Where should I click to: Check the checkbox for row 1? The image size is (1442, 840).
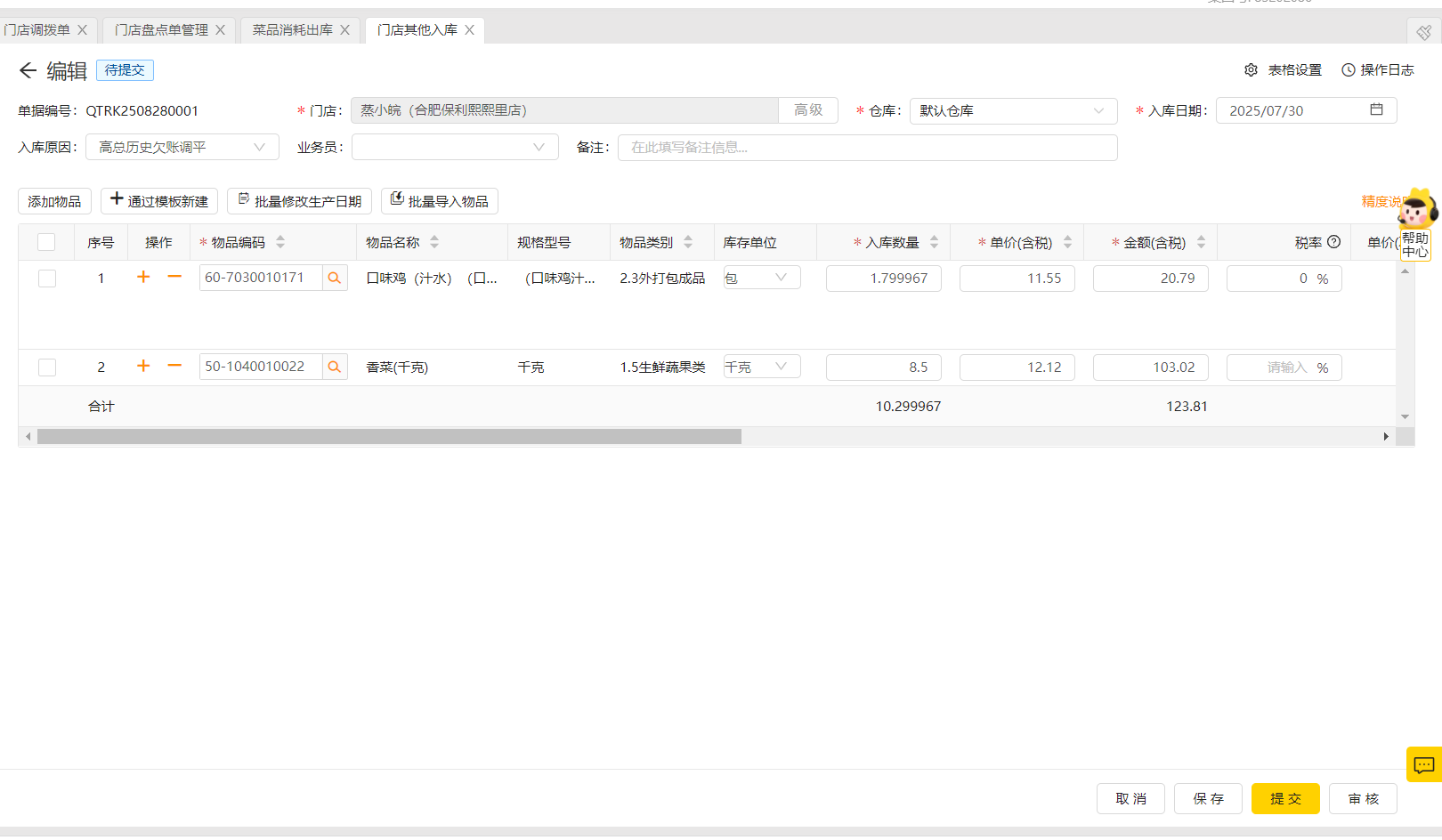pyautogui.click(x=47, y=279)
